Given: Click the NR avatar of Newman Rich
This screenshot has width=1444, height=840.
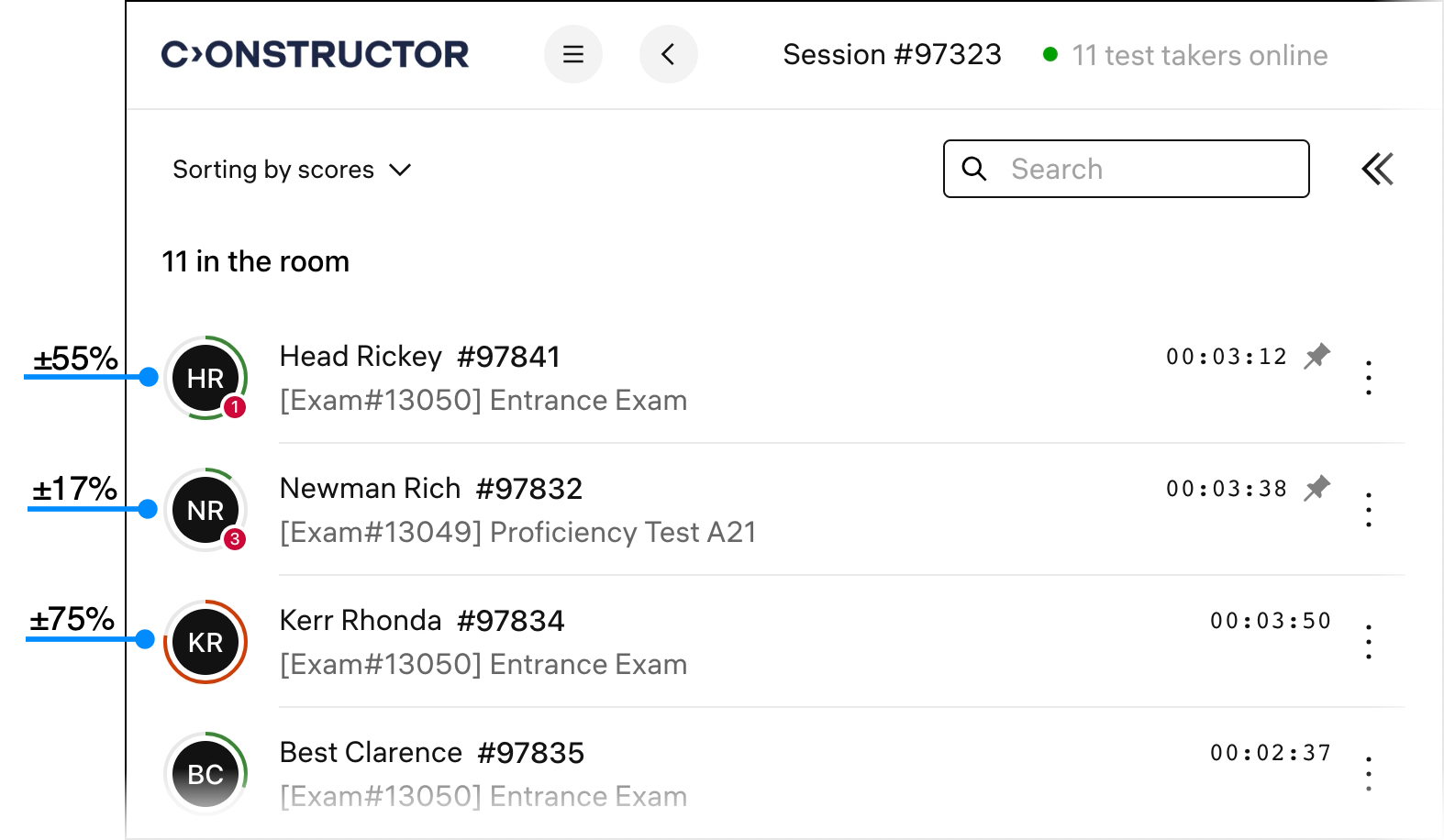Looking at the screenshot, I should 205,510.
